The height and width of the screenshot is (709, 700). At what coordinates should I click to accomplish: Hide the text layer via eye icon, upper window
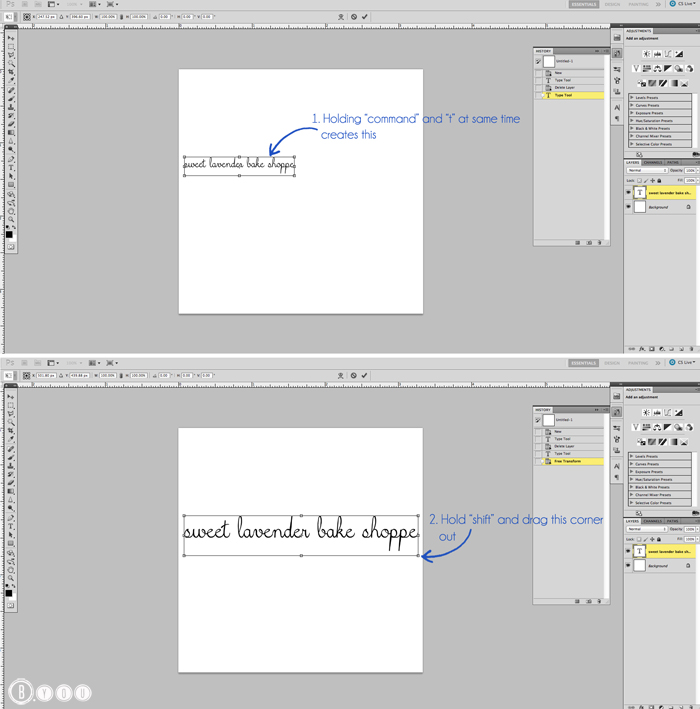(628, 193)
